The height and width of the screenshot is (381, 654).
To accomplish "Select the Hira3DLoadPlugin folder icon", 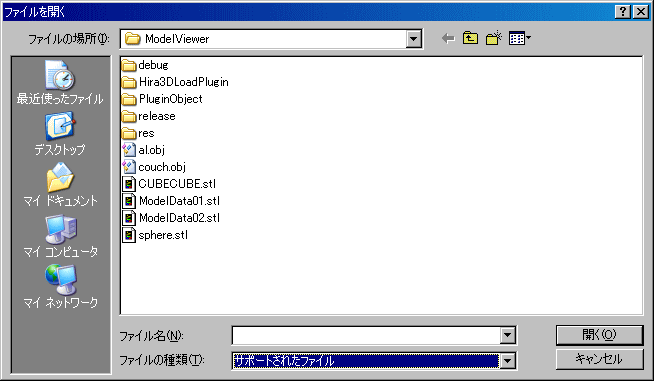I will (x=129, y=82).
